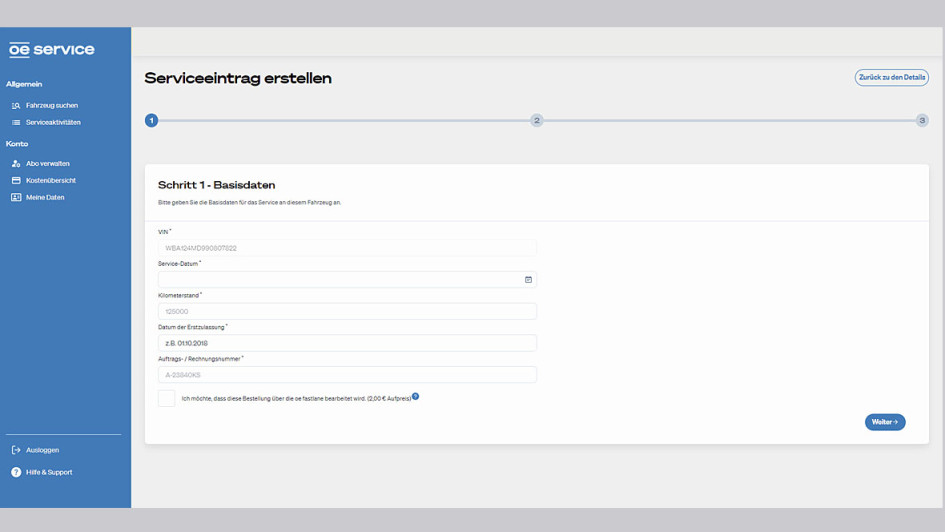This screenshot has width=945, height=532.
Task: Open Hilfe & Support
Action: (x=48, y=472)
